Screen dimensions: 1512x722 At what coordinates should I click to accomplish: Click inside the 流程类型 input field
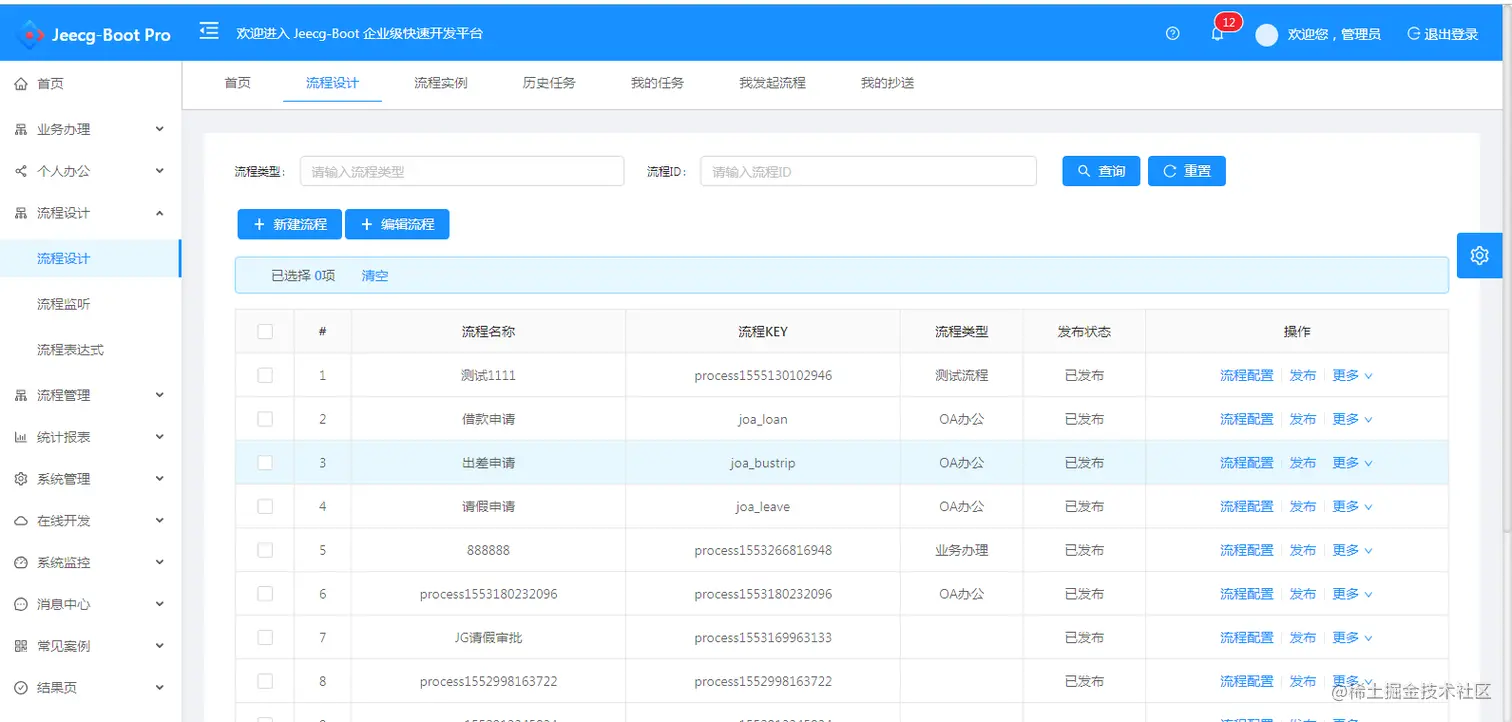point(462,170)
